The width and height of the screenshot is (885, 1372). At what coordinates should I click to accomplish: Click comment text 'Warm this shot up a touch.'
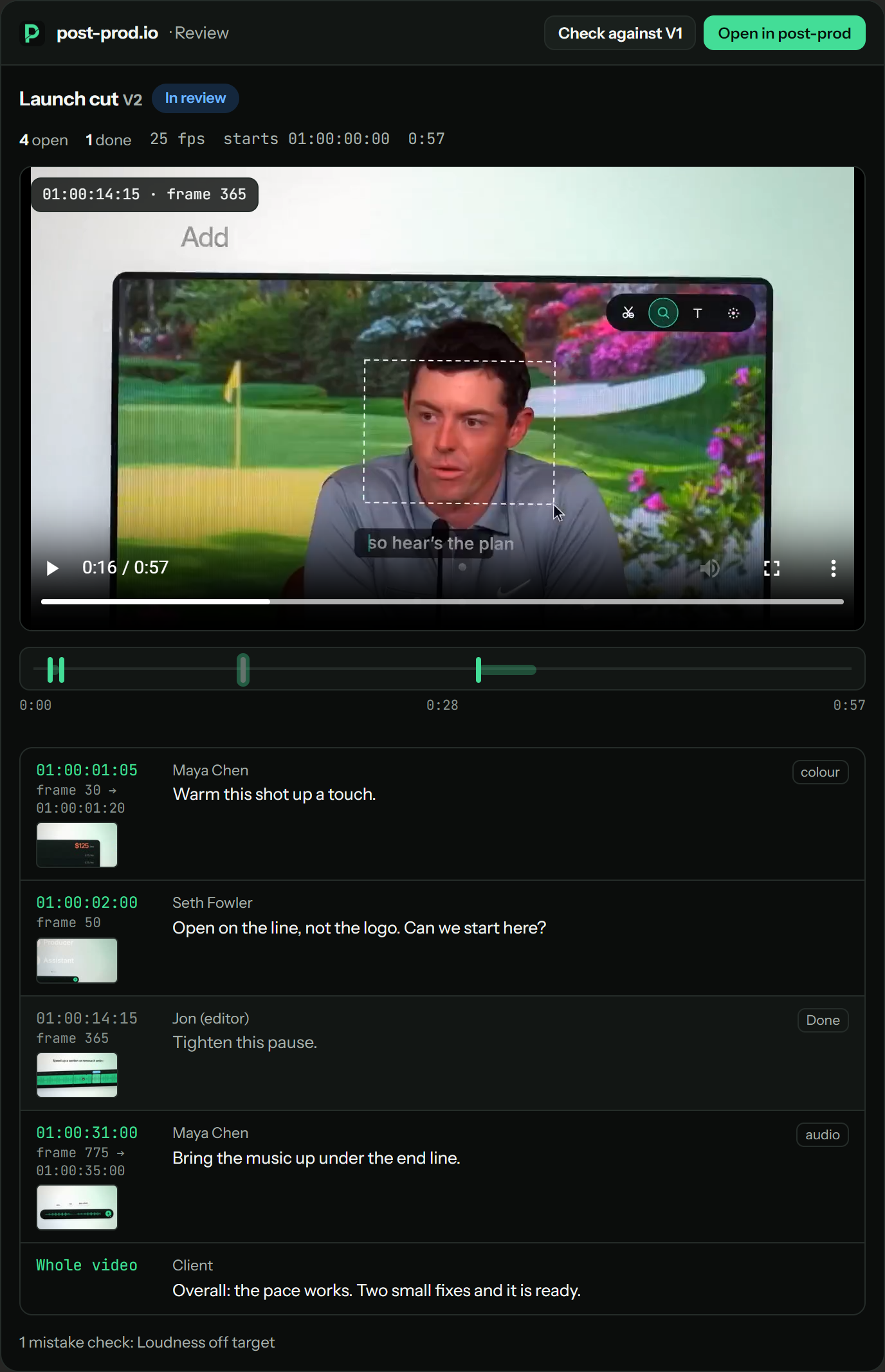pos(274,794)
